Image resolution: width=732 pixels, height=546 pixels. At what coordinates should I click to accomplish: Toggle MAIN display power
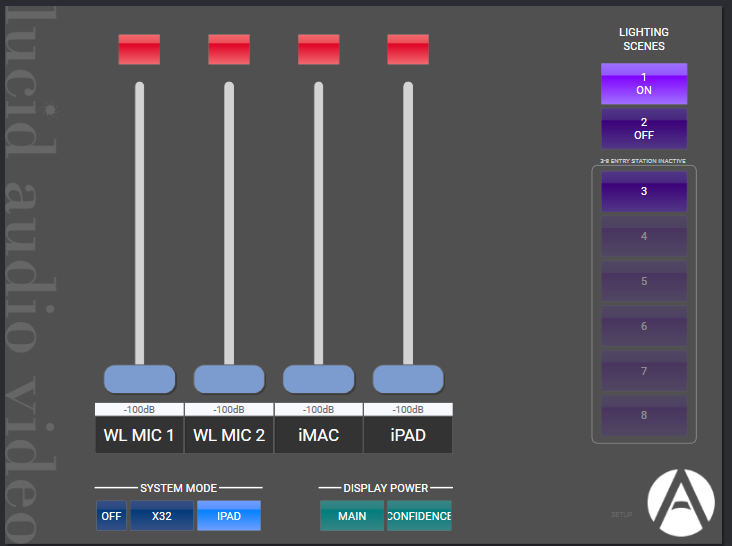click(352, 516)
